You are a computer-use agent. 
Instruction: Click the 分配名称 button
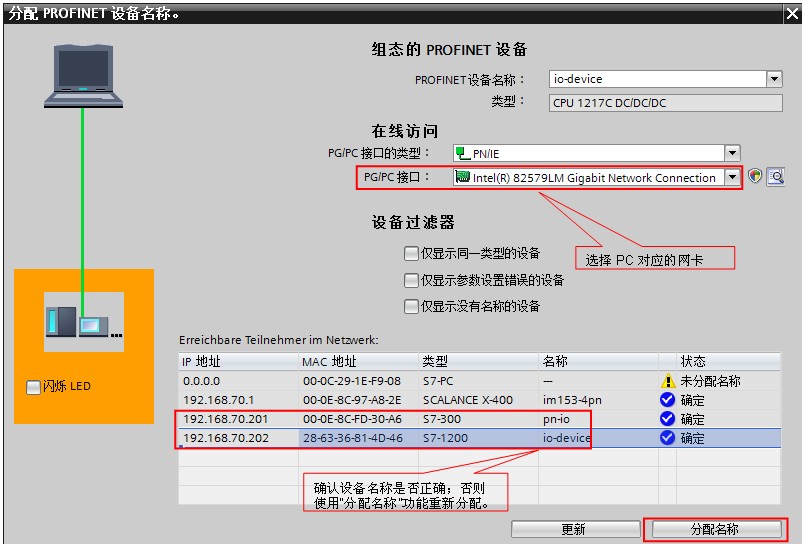click(x=716, y=529)
